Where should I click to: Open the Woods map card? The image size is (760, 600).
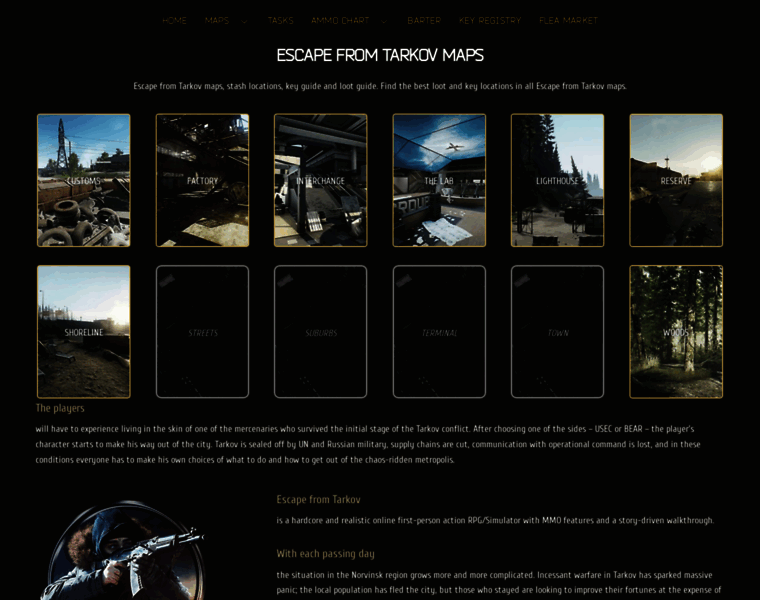tap(676, 332)
